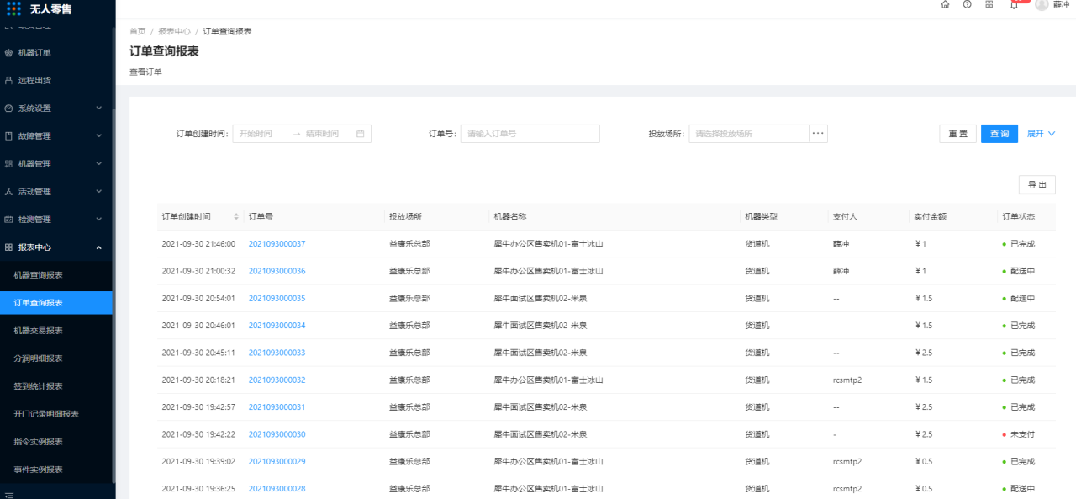1077x499 pixels.
Task: Click 首页 in the breadcrumb
Action: [x=137, y=32]
